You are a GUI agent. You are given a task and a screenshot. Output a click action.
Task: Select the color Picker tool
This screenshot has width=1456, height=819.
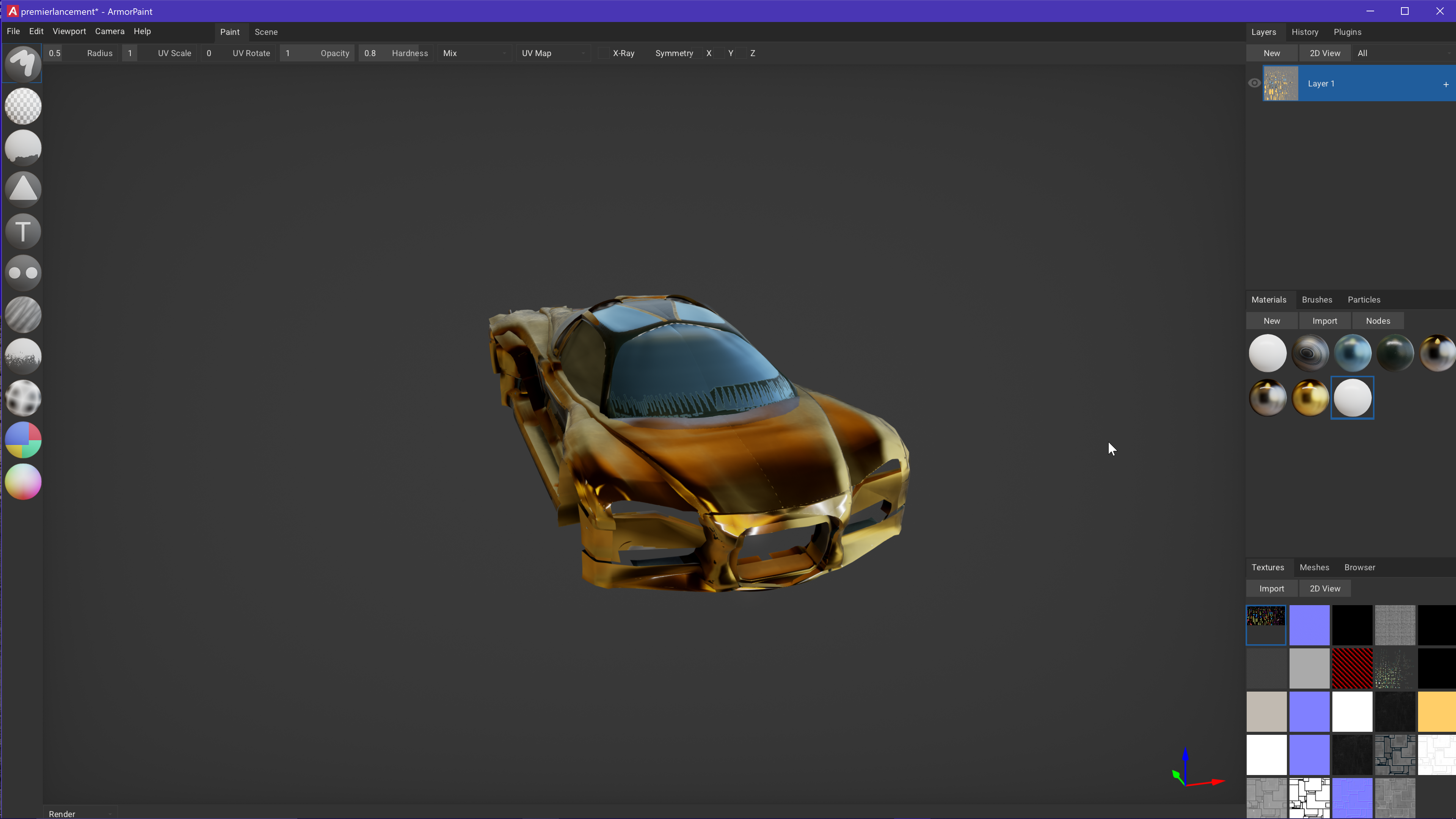23,482
